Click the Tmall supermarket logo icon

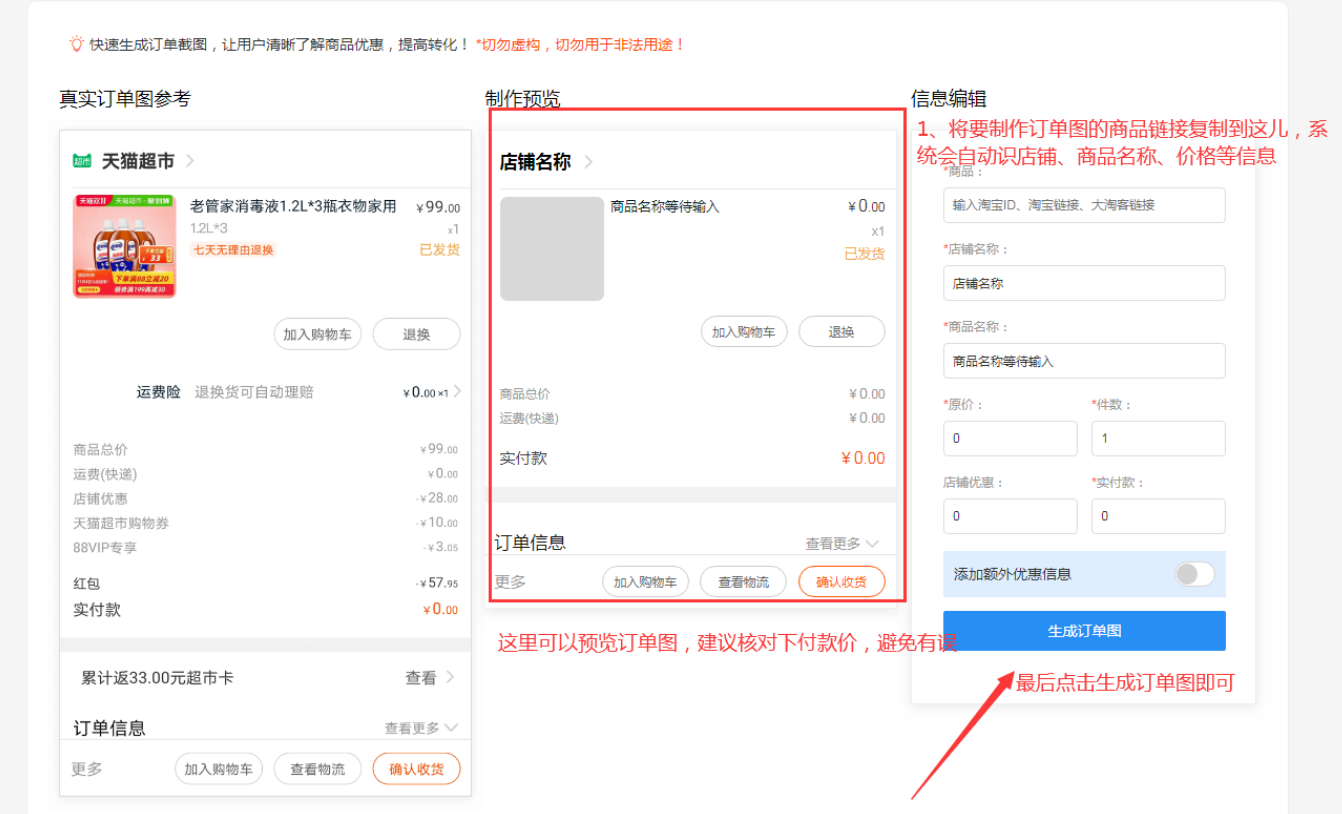point(82,161)
